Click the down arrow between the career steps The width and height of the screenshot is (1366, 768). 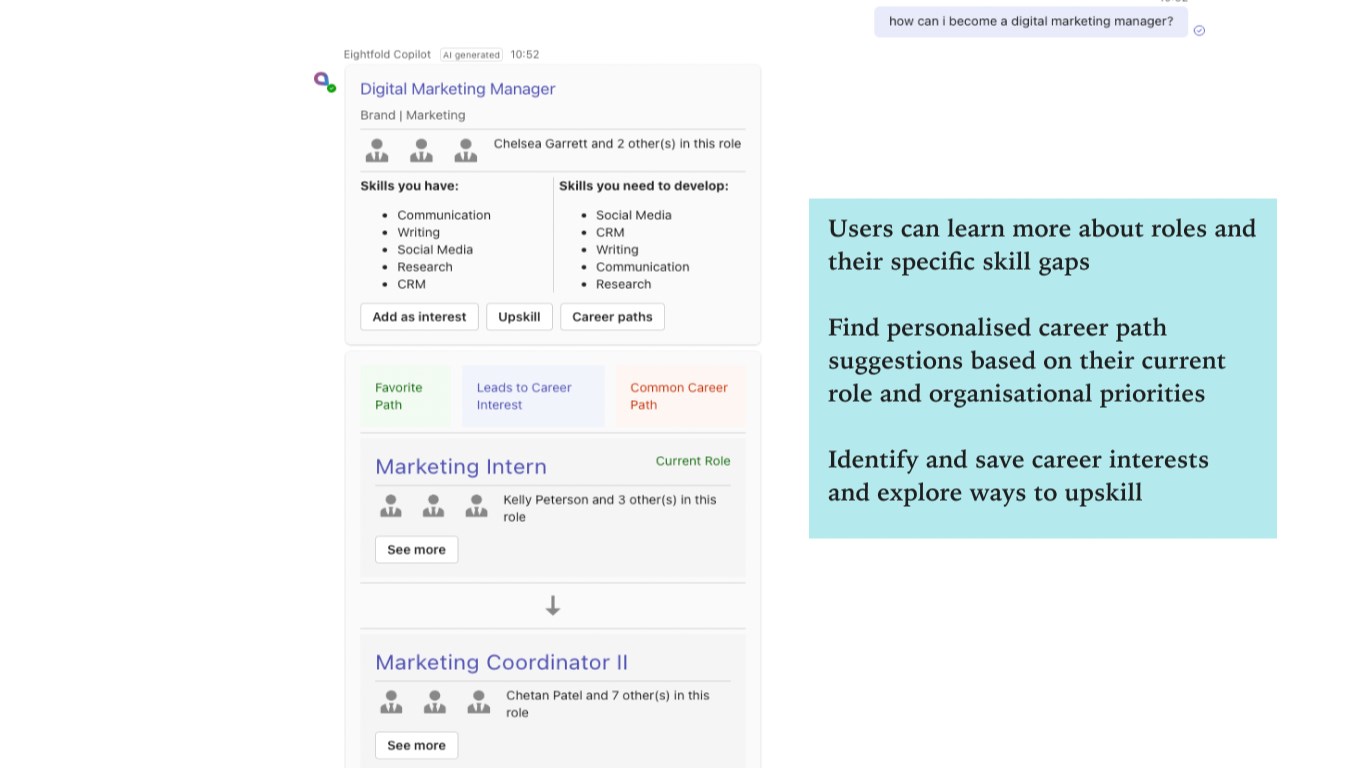[553, 606]
